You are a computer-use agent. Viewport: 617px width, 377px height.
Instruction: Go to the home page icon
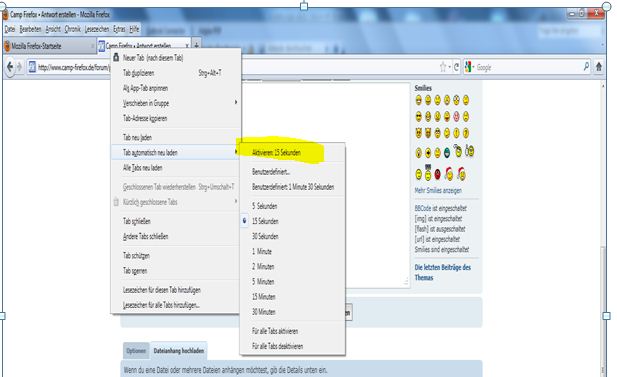(x=599, y=67)
